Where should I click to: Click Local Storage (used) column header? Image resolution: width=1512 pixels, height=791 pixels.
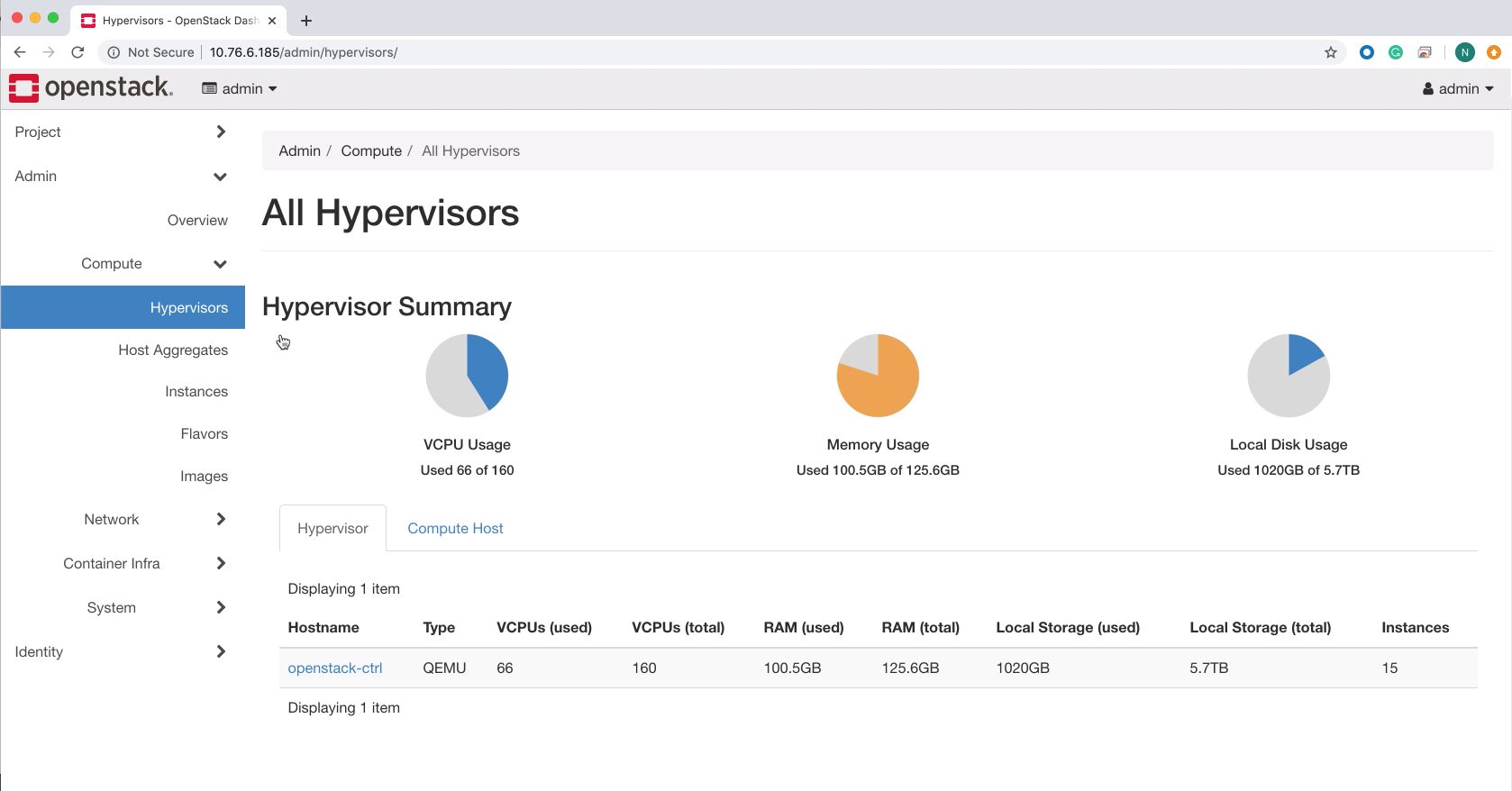(1068, 627)
